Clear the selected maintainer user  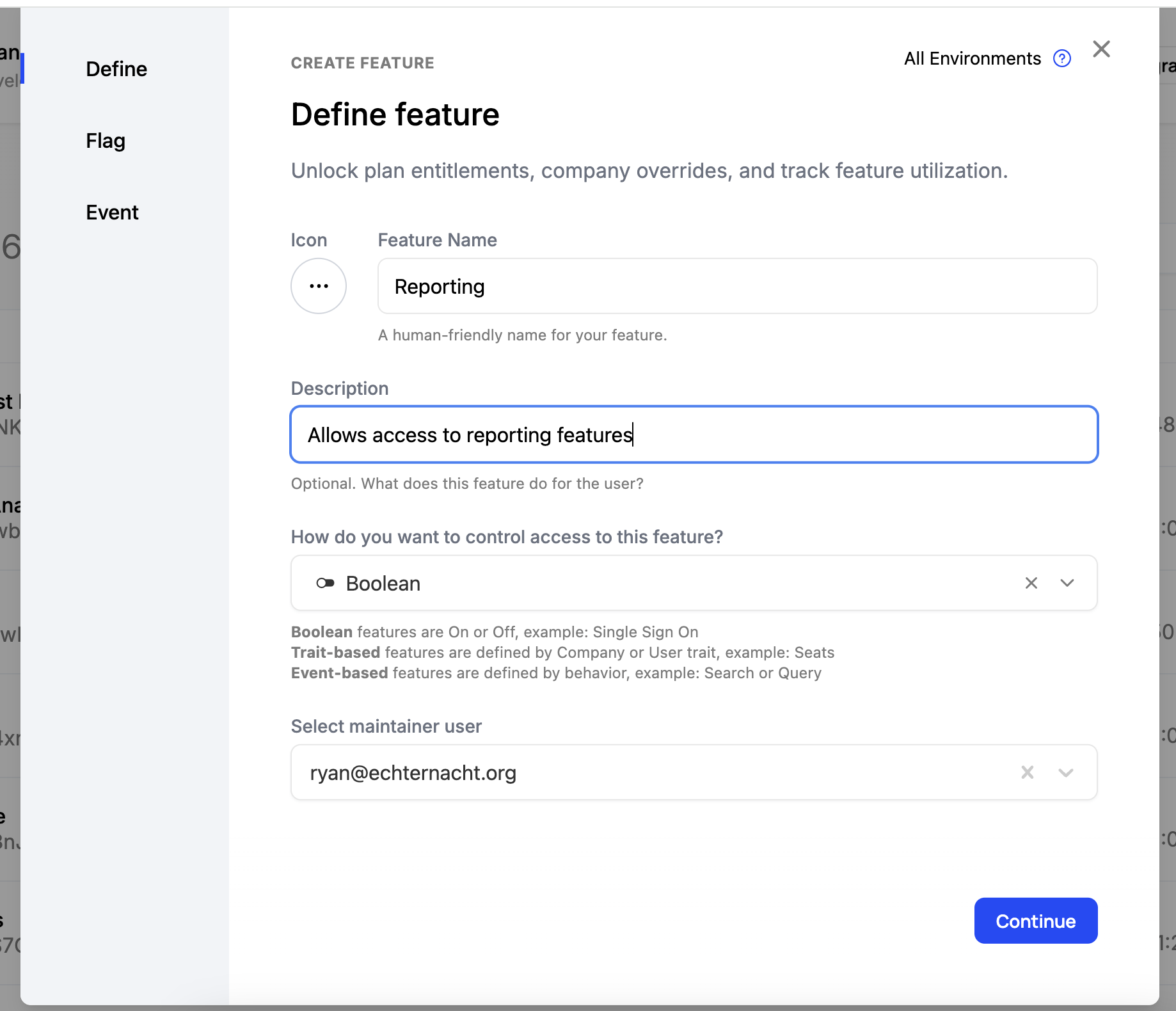point(1027,772)
